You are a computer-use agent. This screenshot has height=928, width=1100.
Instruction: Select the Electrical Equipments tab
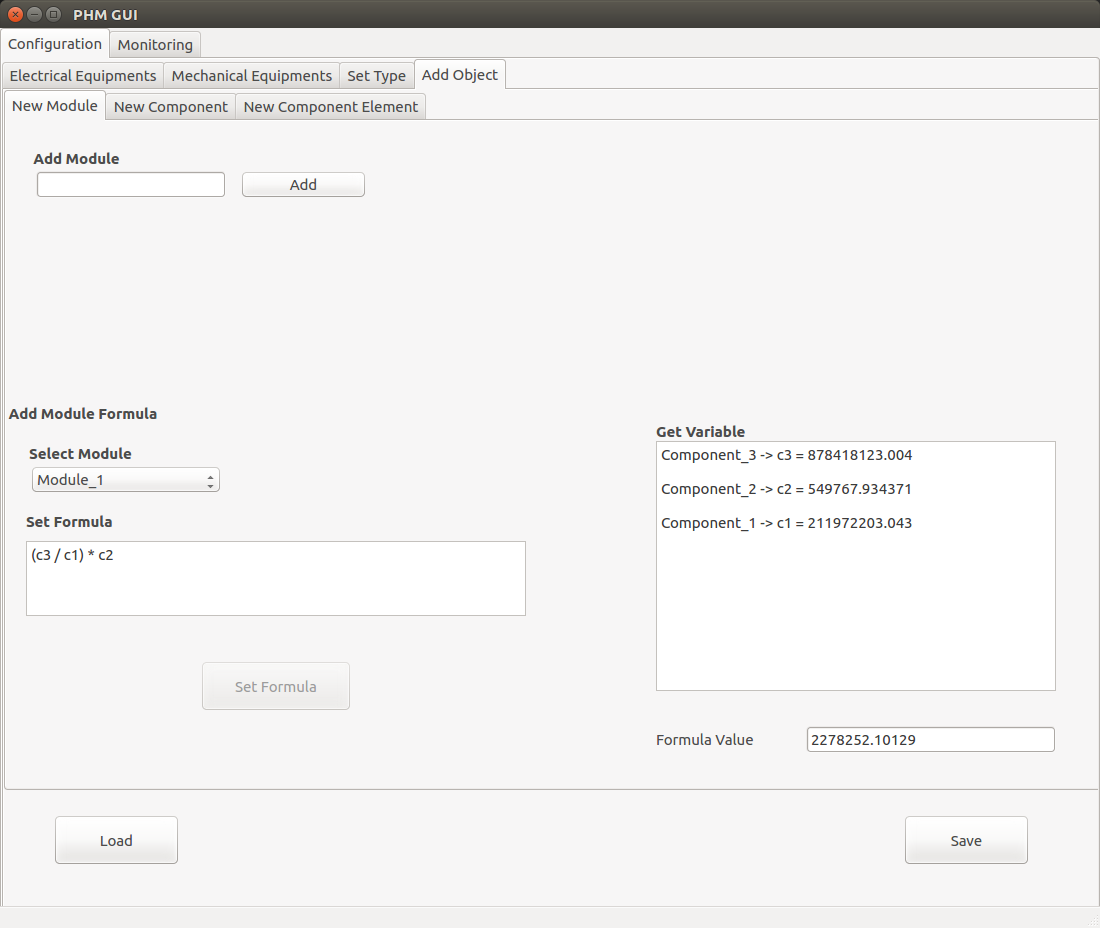83,75
